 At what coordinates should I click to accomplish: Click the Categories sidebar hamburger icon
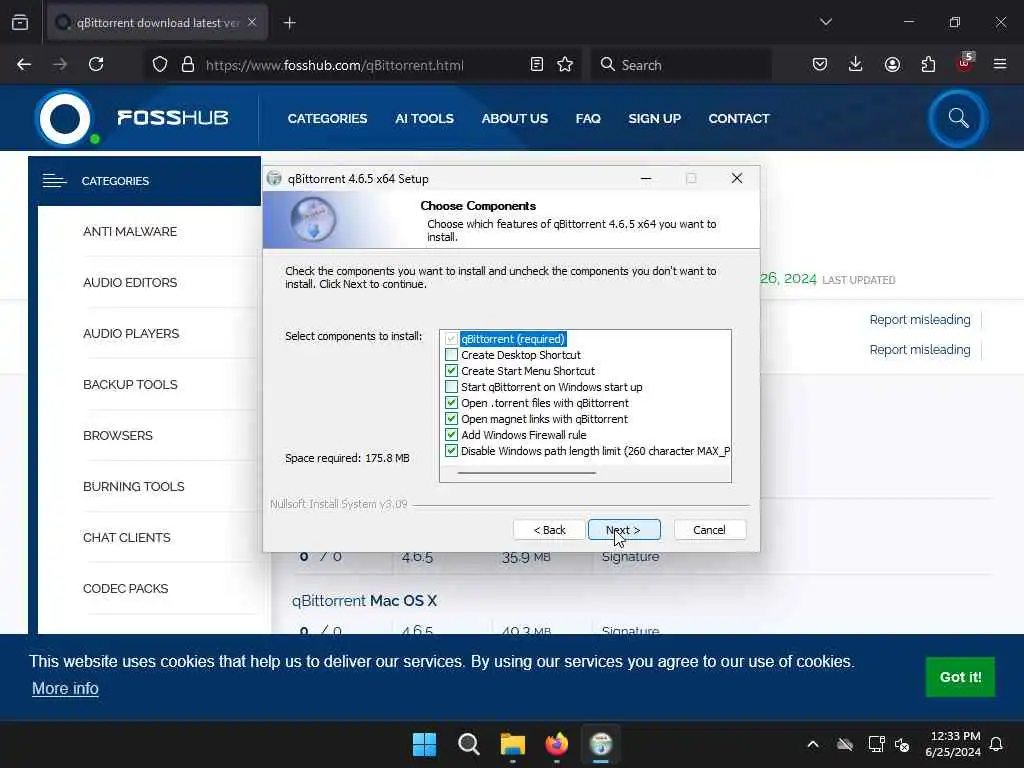(x=54, y=181)
